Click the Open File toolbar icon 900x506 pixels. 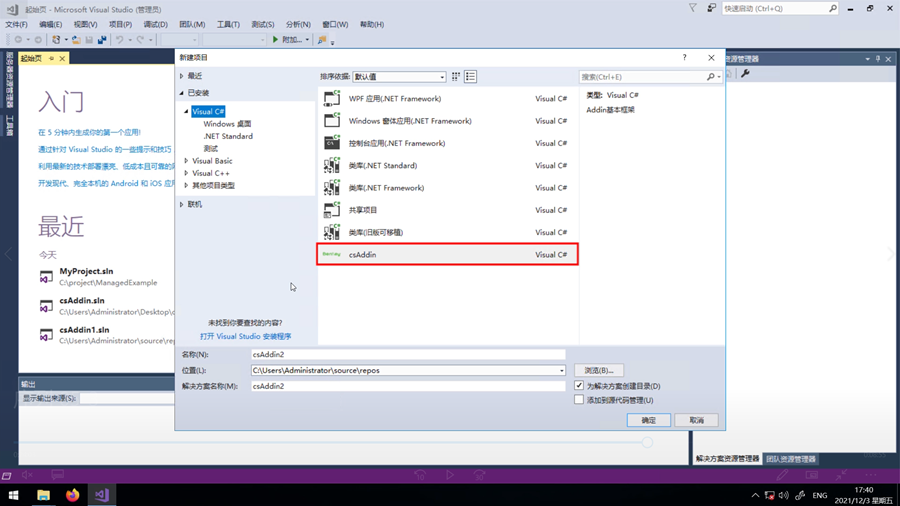click(x=76, y=40)
